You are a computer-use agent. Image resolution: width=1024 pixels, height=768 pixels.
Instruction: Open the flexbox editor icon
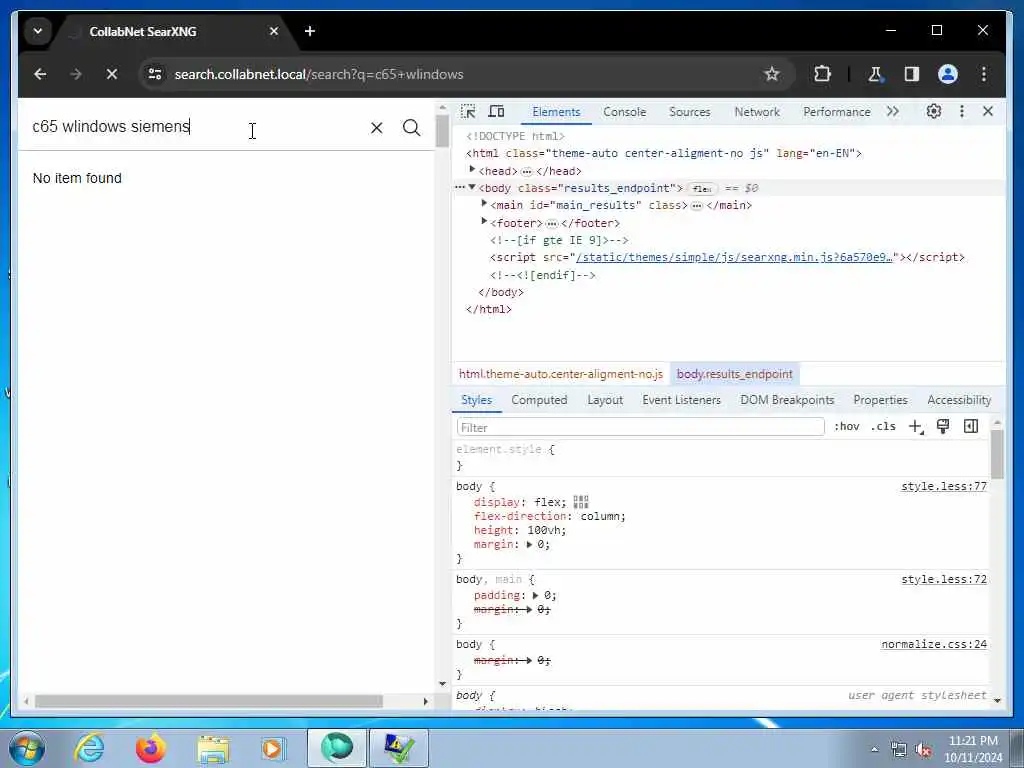tap(581, 502)
